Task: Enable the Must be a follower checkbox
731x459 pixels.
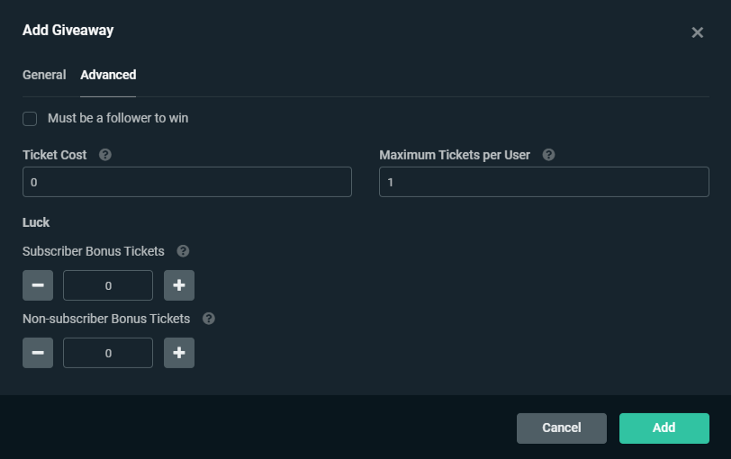Action: (30, 118)
